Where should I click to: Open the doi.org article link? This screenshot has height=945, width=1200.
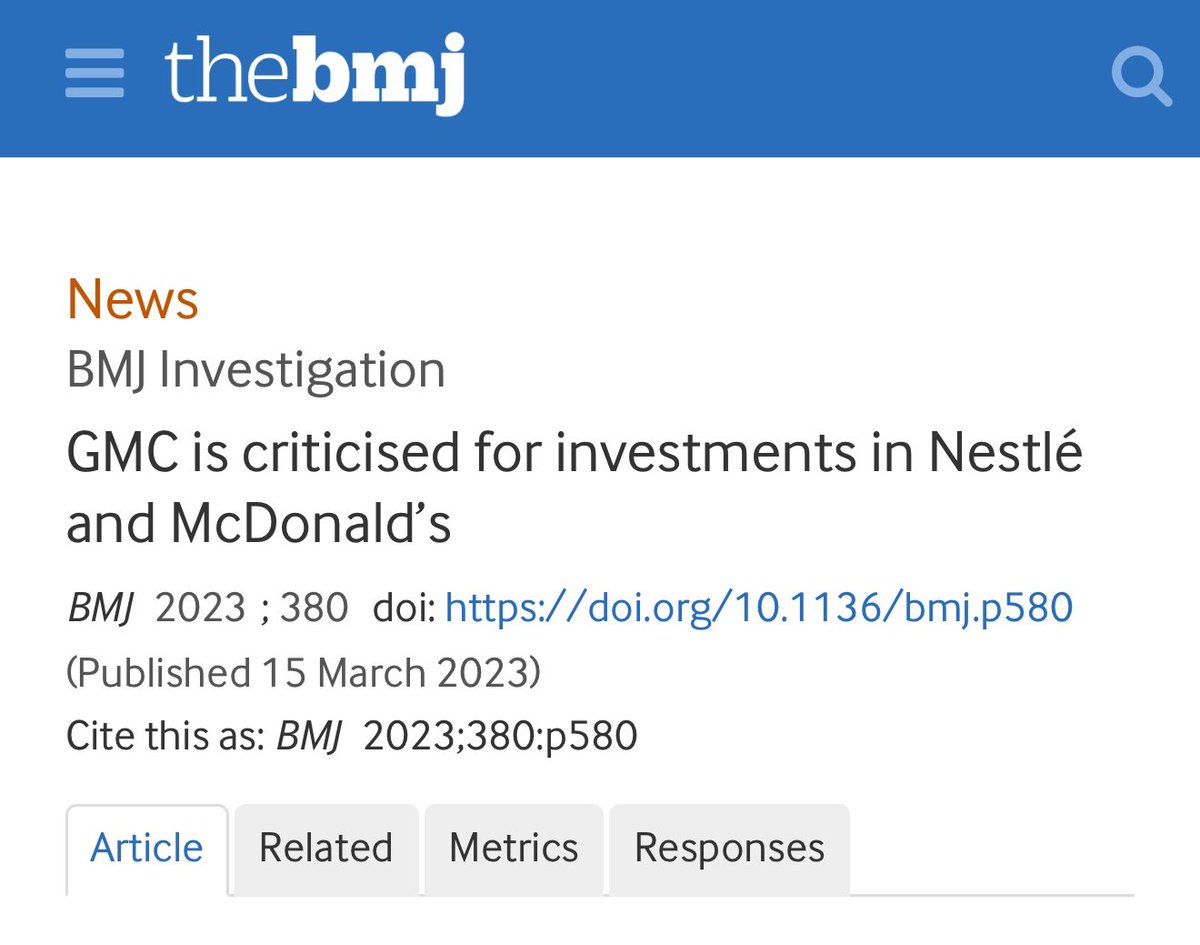[758, 607]
